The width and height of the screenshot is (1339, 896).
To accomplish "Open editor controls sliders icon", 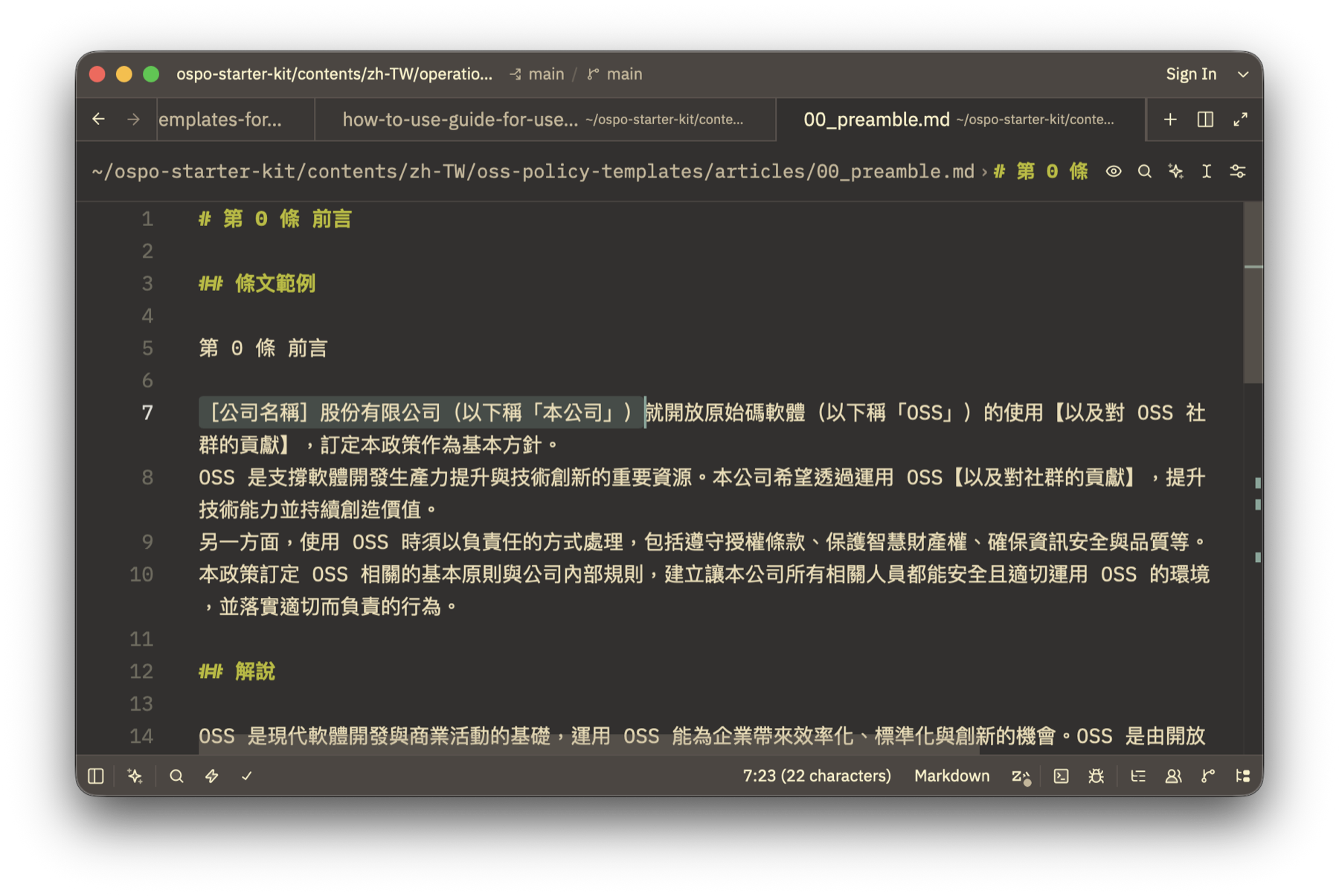I will 1238,172.
